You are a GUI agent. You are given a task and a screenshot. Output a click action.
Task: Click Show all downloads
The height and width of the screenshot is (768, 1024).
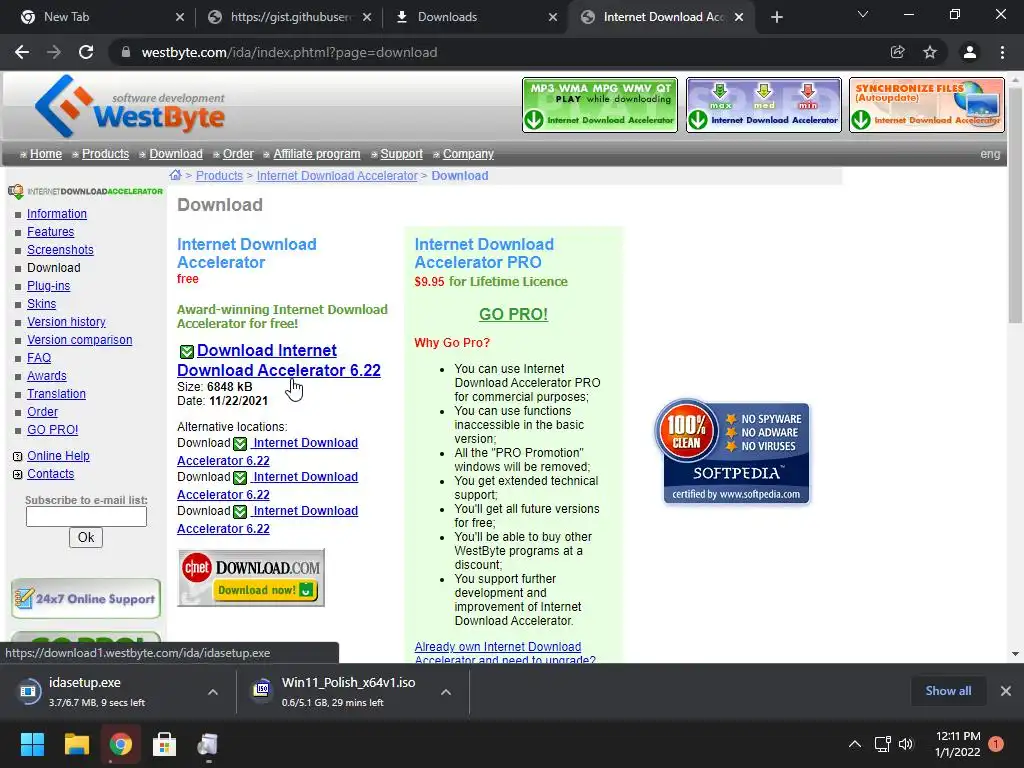point(948,691)
